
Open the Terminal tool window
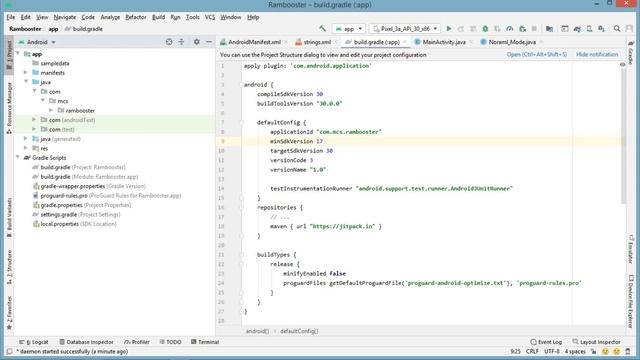tap(205, 342)
